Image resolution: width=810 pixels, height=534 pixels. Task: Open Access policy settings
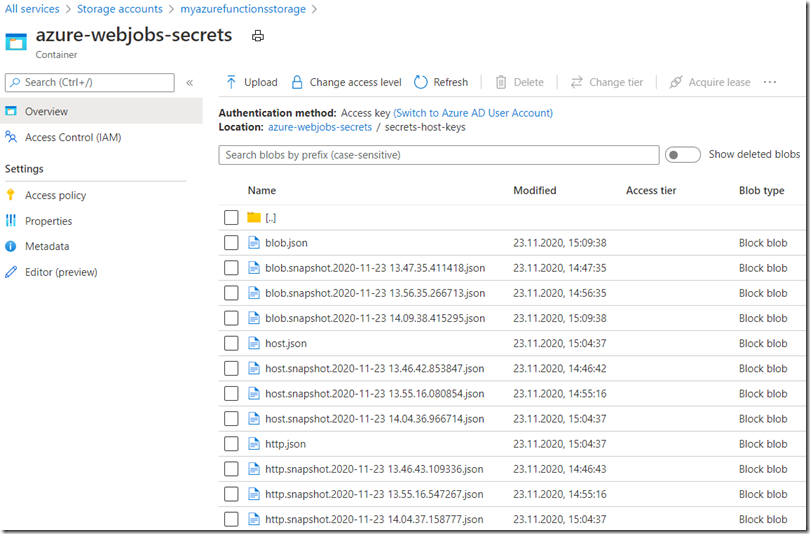click(55, 195)
